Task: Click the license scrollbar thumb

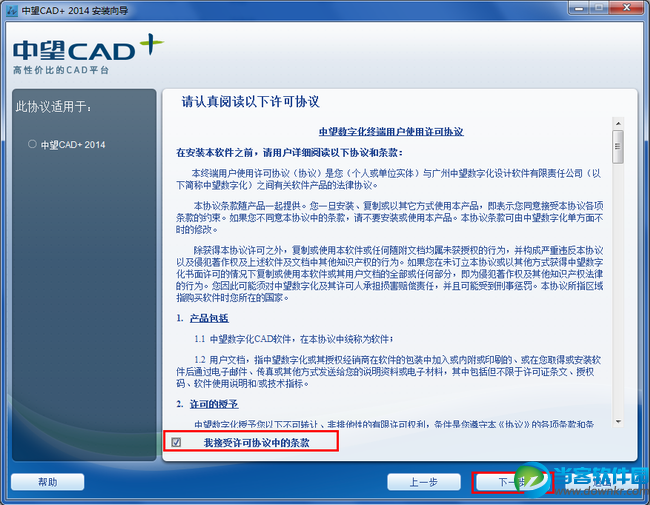Action: click(x=618, y=147)
